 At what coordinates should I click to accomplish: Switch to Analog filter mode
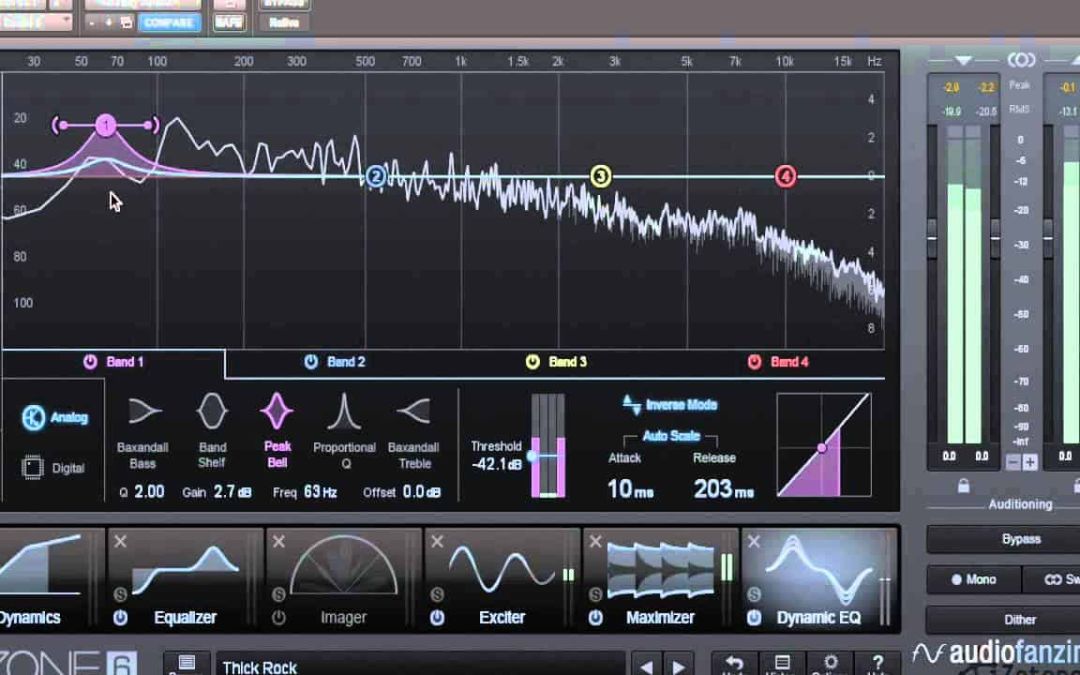pos(54,417)
